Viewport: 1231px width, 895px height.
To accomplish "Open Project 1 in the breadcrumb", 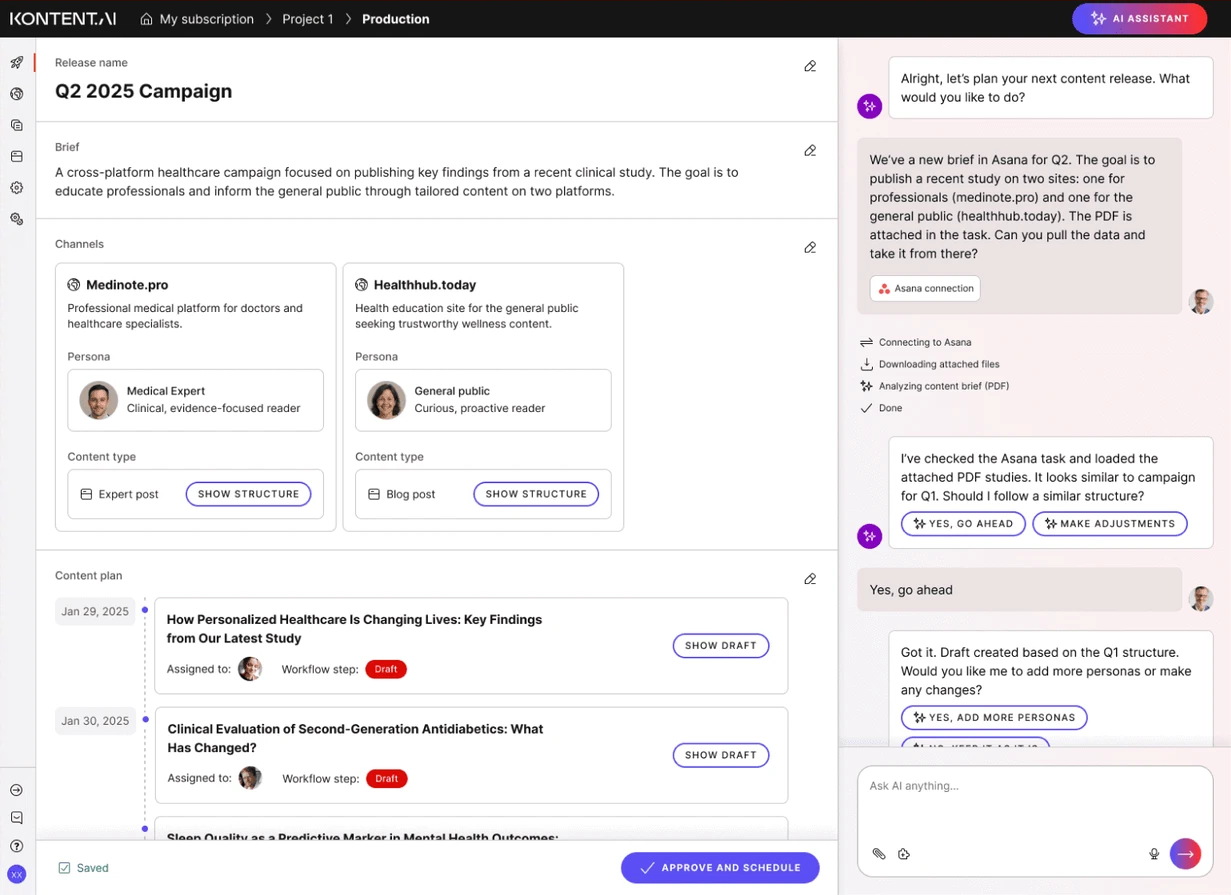I will coord(307,19).
